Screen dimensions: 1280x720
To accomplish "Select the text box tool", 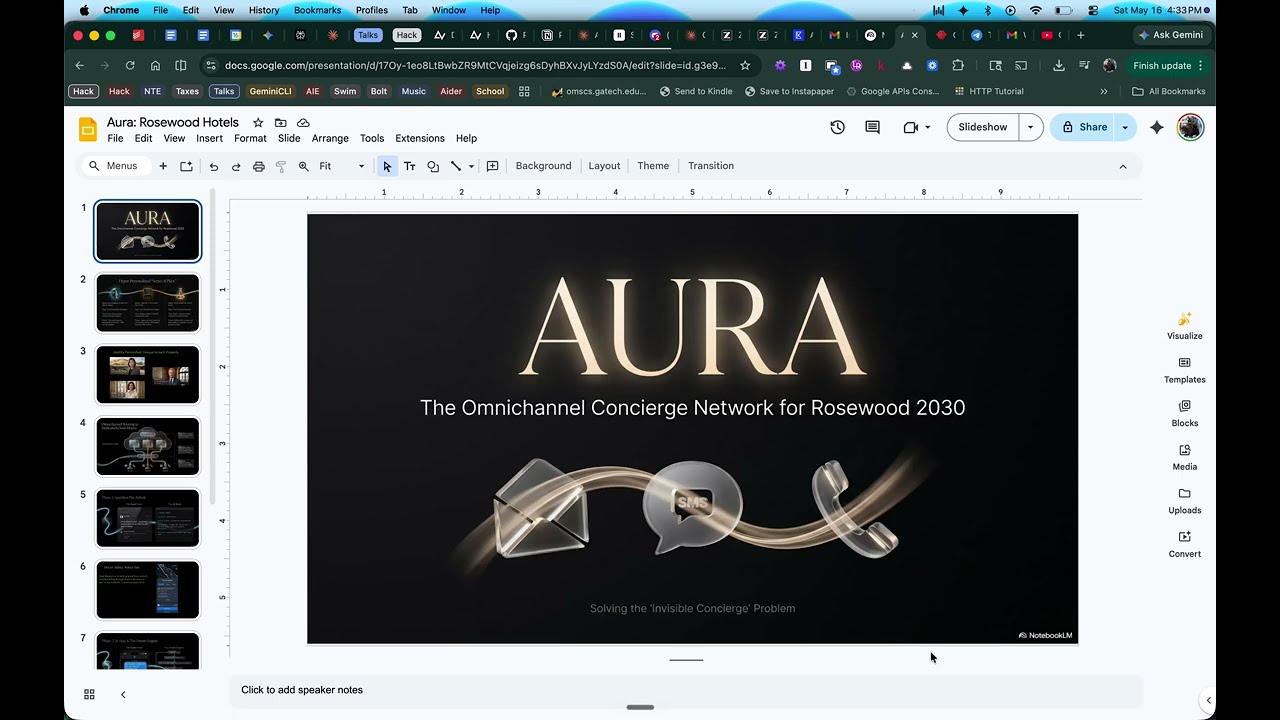I will coord(409,166).
